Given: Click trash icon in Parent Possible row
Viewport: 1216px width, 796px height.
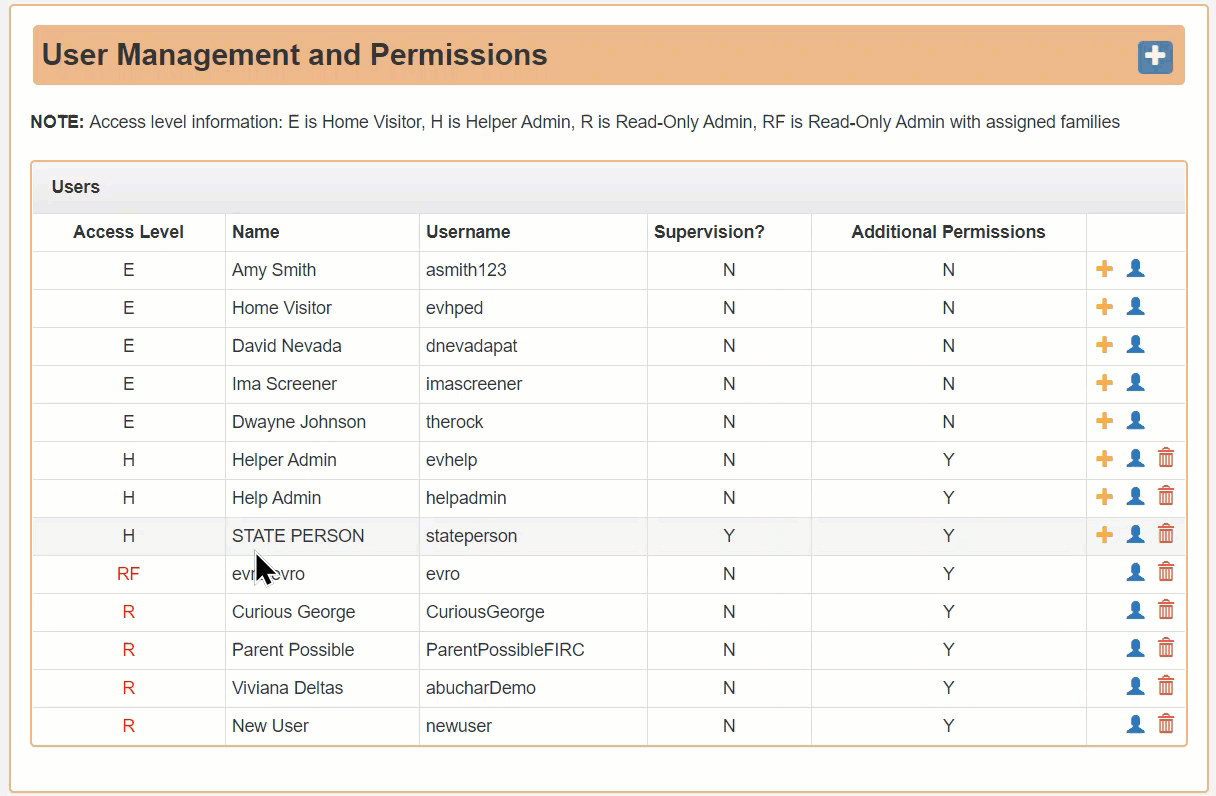Looking at the screenshot, I should 1166,649.
